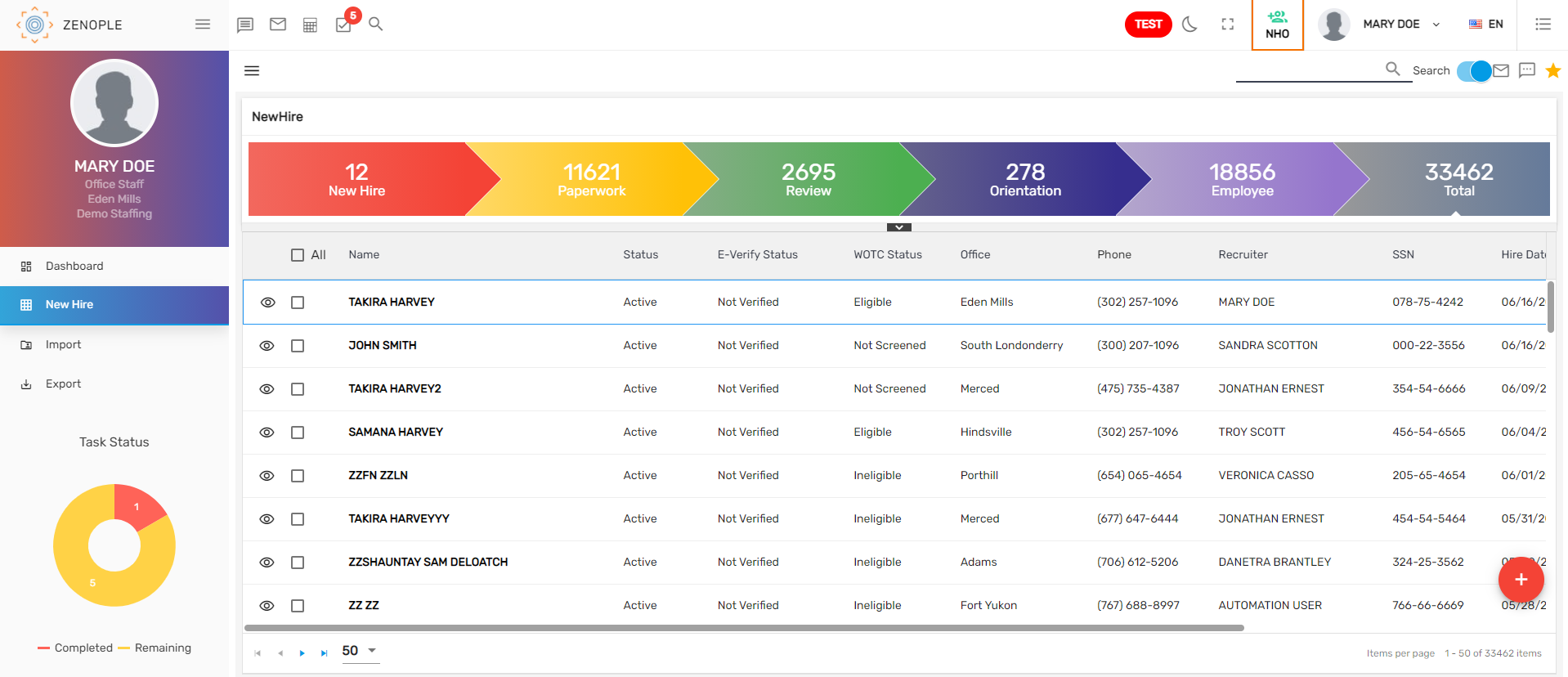Open tasks icon with 5 badge
This screenshot has height=677, width=1568.
point(344,24)
